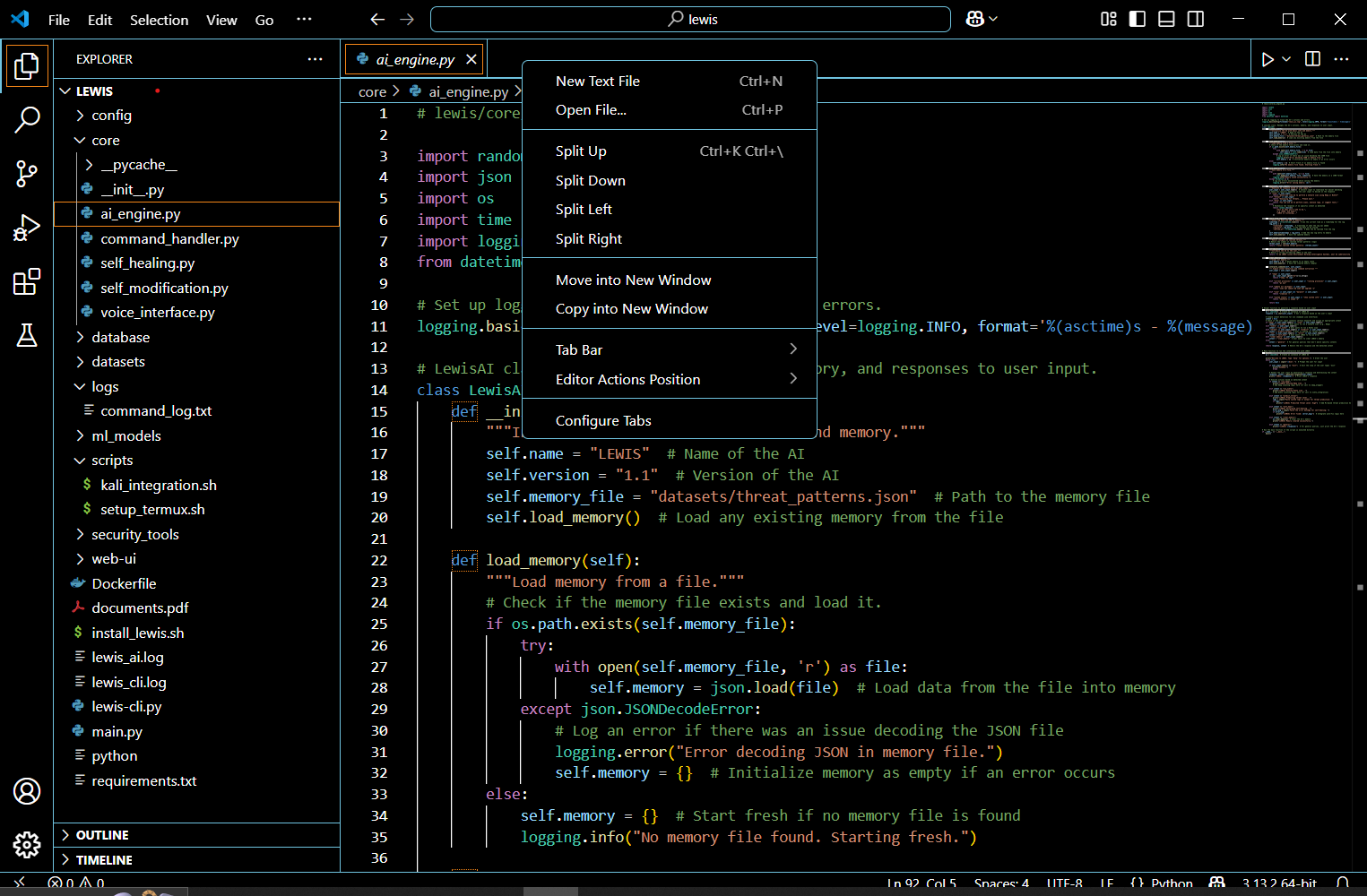Select Split Right from context menu
The height and width of the screenshot is (896, 1367).
coord(588,239)
